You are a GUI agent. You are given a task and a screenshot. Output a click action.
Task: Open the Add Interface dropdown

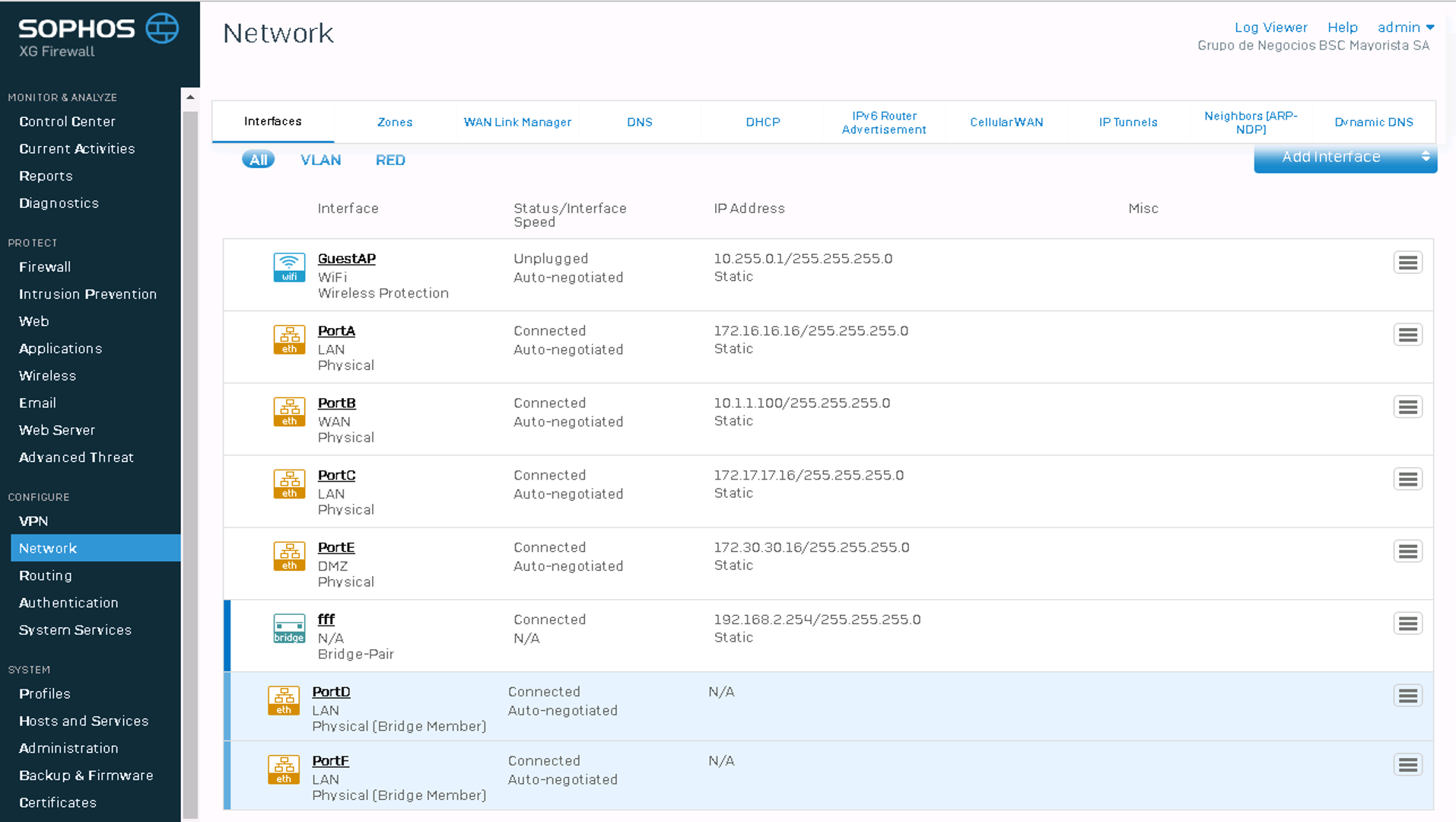point(1345,157)
